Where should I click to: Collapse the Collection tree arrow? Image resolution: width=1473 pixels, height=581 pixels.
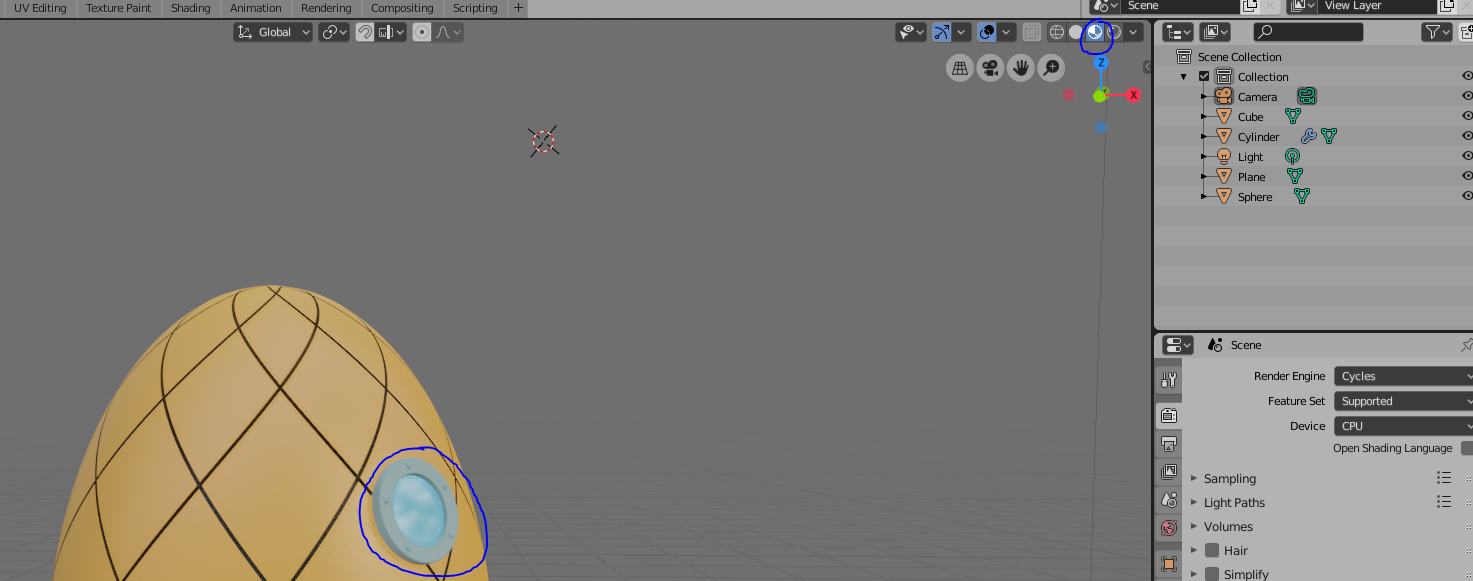1184,77
